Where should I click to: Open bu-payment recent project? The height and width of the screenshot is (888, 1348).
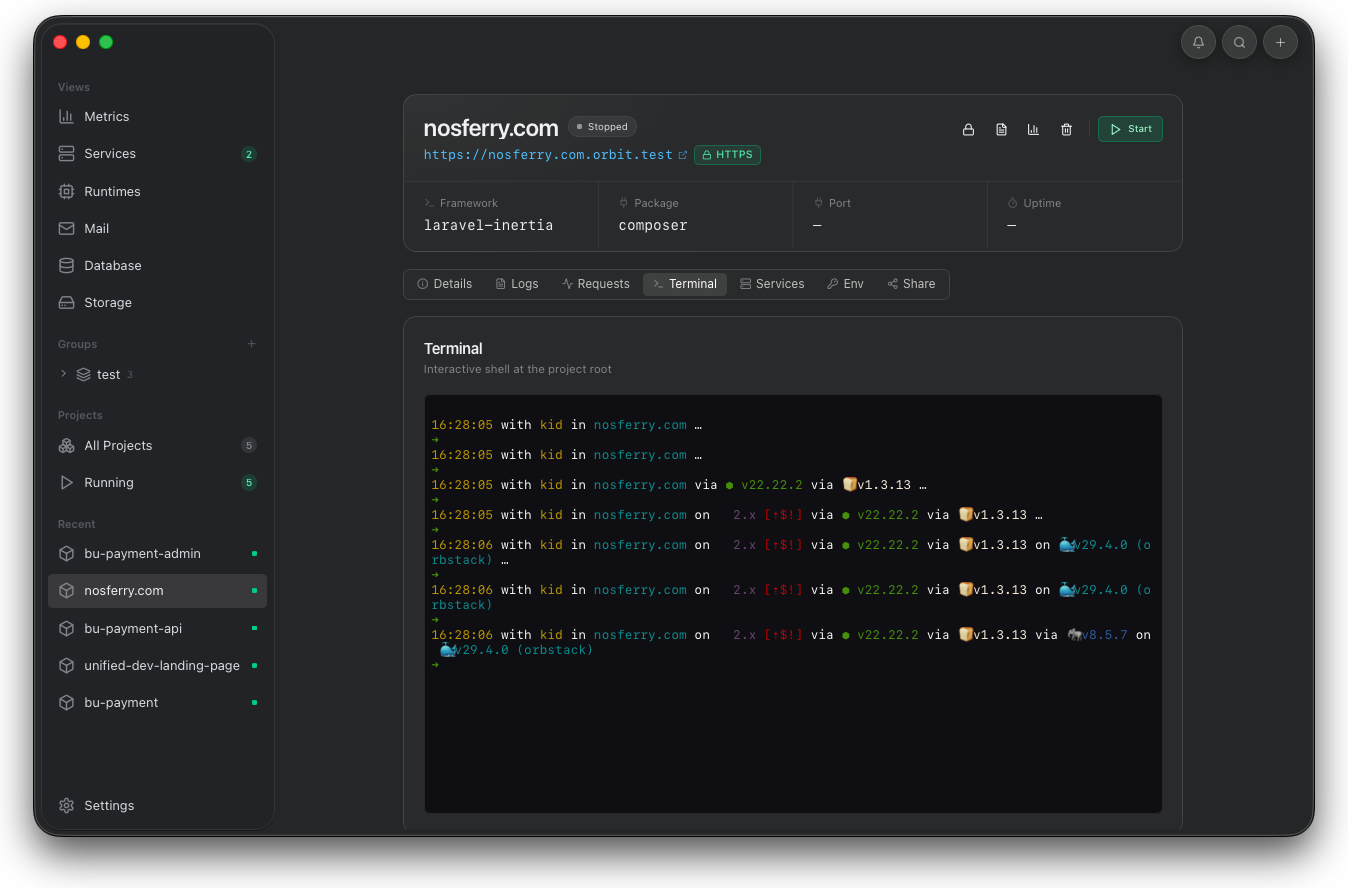click(157, 702)
